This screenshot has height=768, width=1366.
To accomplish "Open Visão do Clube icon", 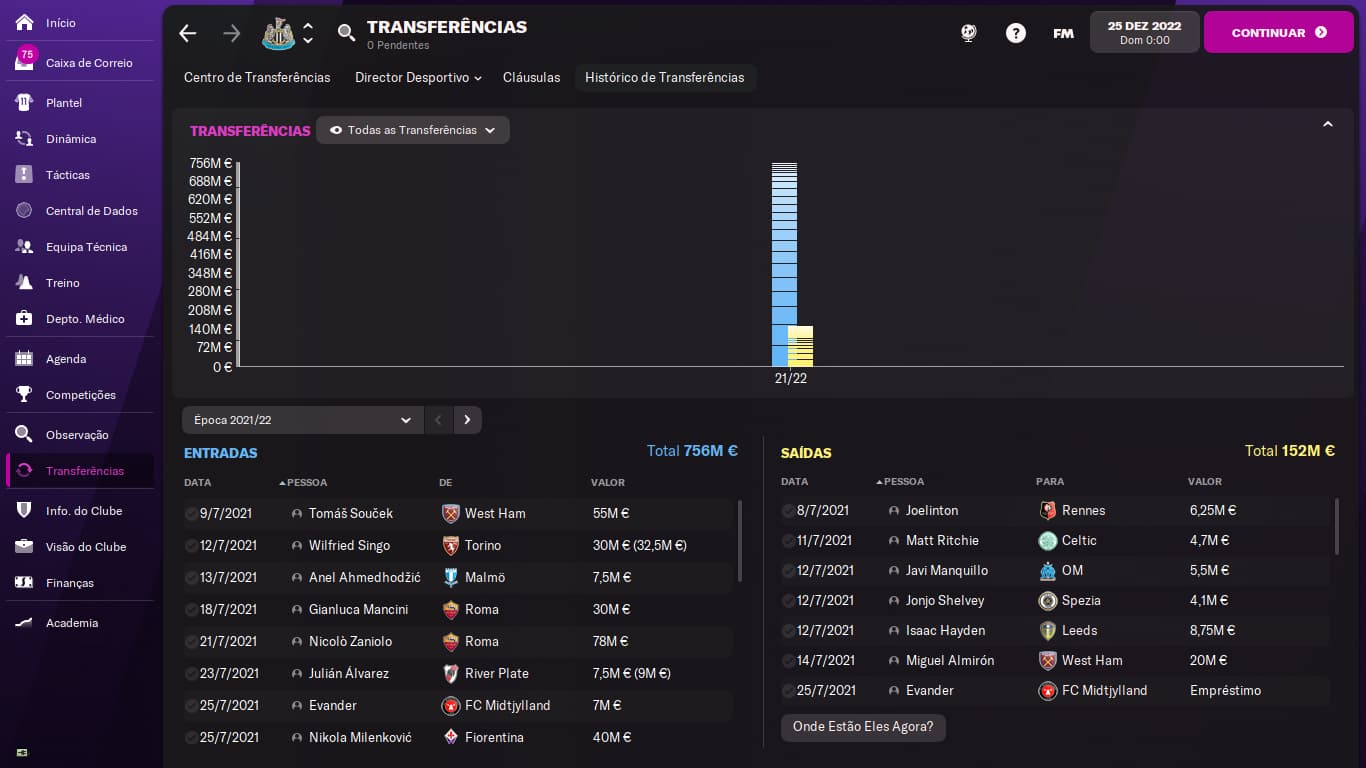I will pyautogui.click(x=25, y=546).
